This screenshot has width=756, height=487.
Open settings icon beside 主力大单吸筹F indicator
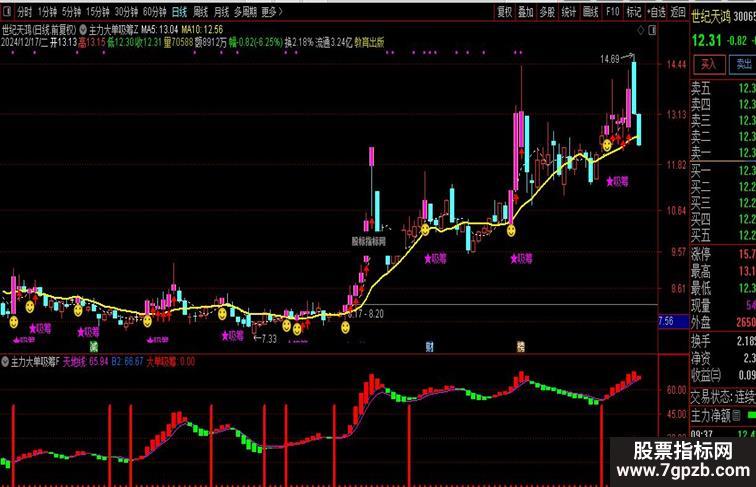click(x=5, y=361)
